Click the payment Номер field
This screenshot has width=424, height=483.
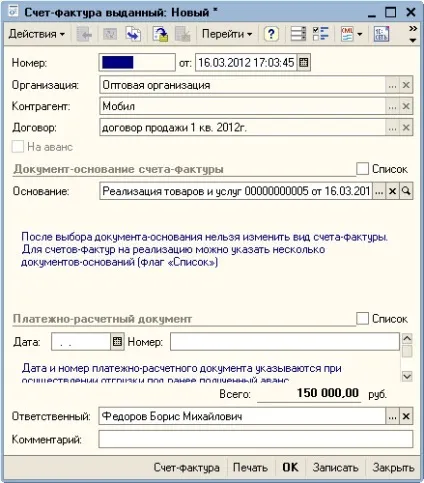click(x=285, y=342)
